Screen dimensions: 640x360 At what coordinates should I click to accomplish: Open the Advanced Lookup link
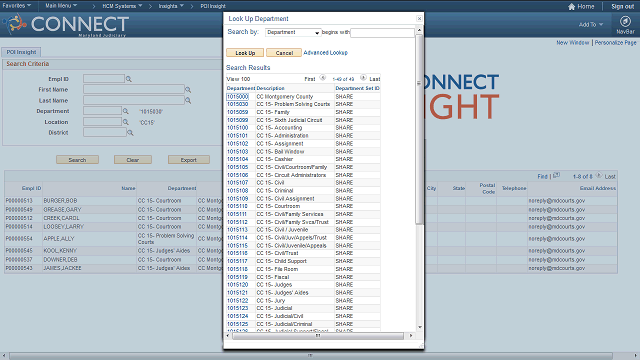click(x=325, y=53)
